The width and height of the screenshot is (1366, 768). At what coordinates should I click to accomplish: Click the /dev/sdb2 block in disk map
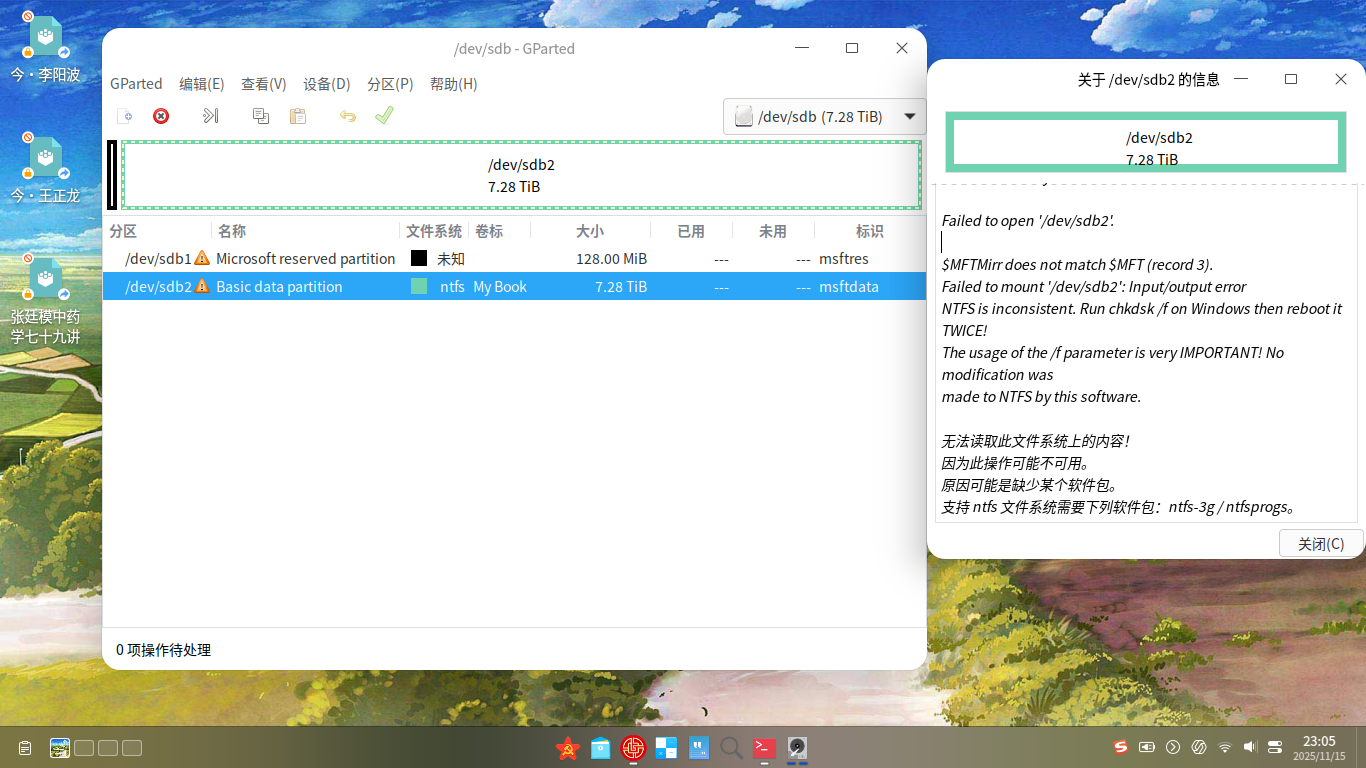click(521, 175)
